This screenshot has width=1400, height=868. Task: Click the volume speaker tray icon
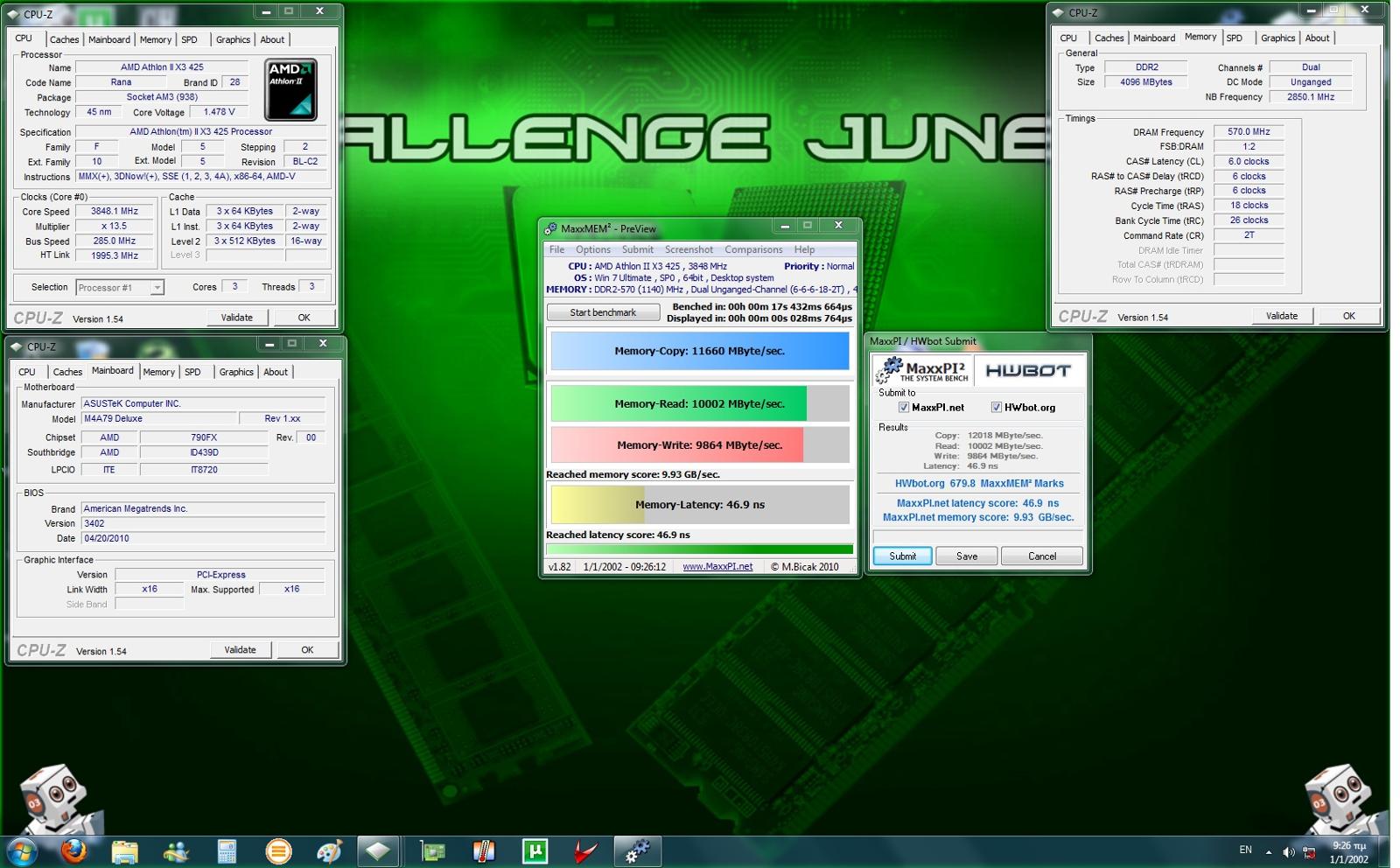[x=1288, y=852]
